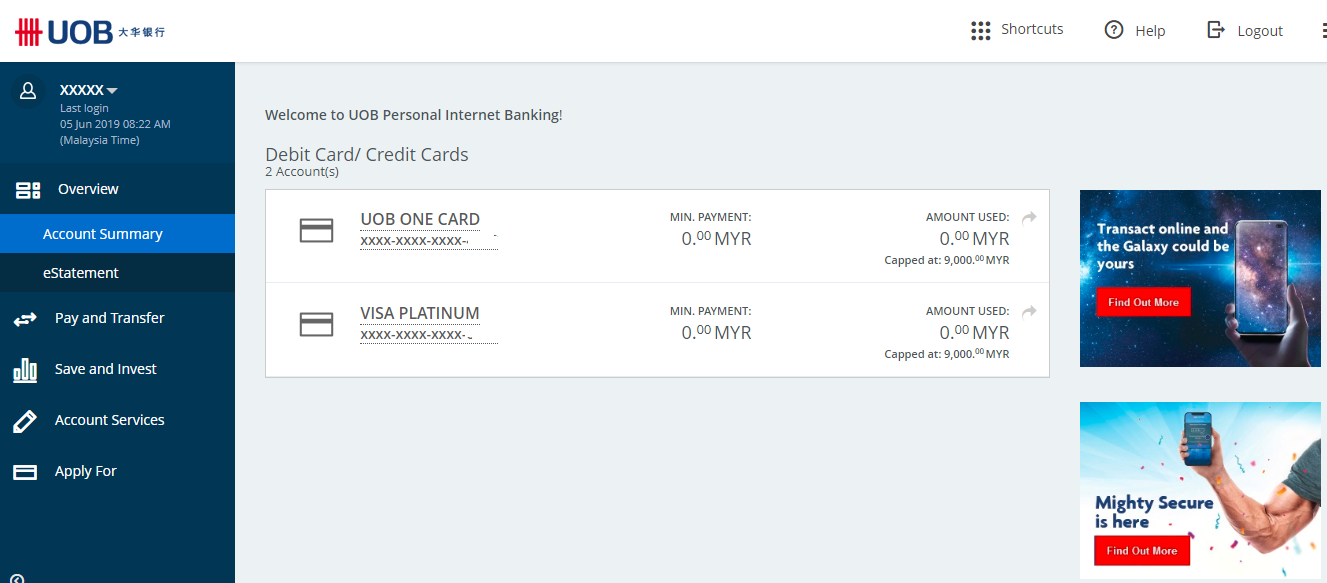Open the Account Services menu
This screenshot has height=583, width=1327.
[117, 420]
